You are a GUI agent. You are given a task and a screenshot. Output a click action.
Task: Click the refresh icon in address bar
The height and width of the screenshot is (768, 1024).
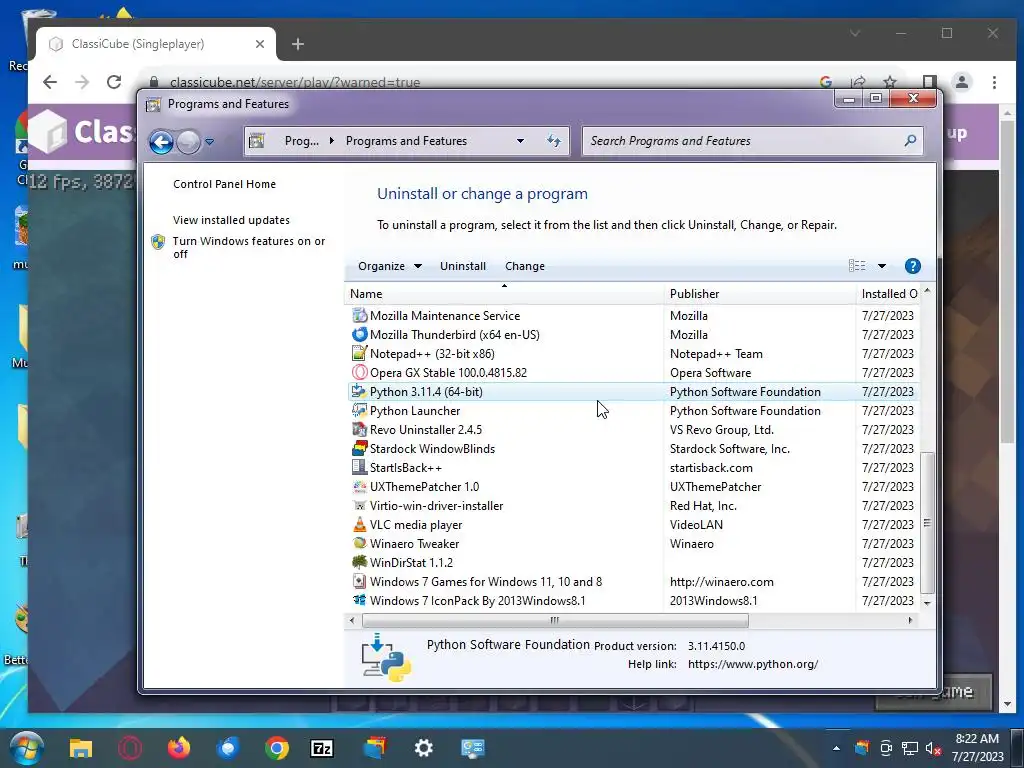554,140
